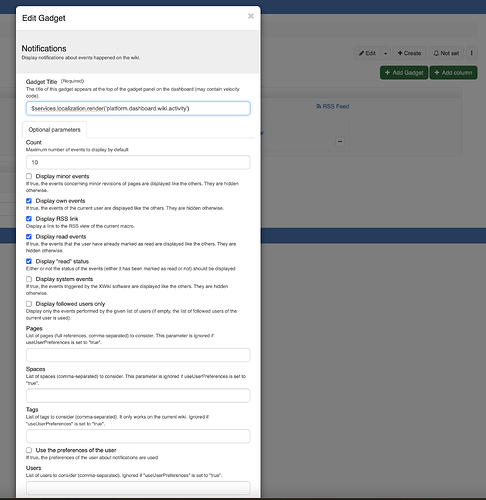
Task: Expand the dropdown arrow beside Edit
Action: click(x=385, y=53)
